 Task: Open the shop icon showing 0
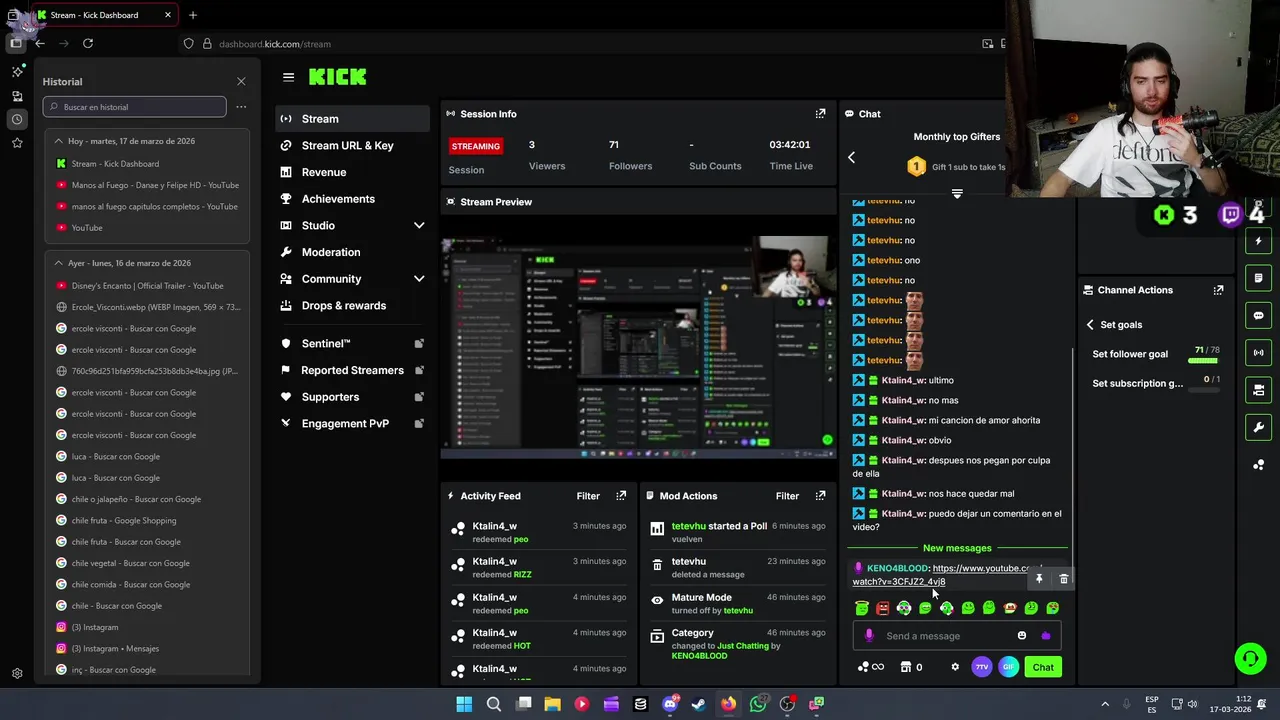coord(911,667)
